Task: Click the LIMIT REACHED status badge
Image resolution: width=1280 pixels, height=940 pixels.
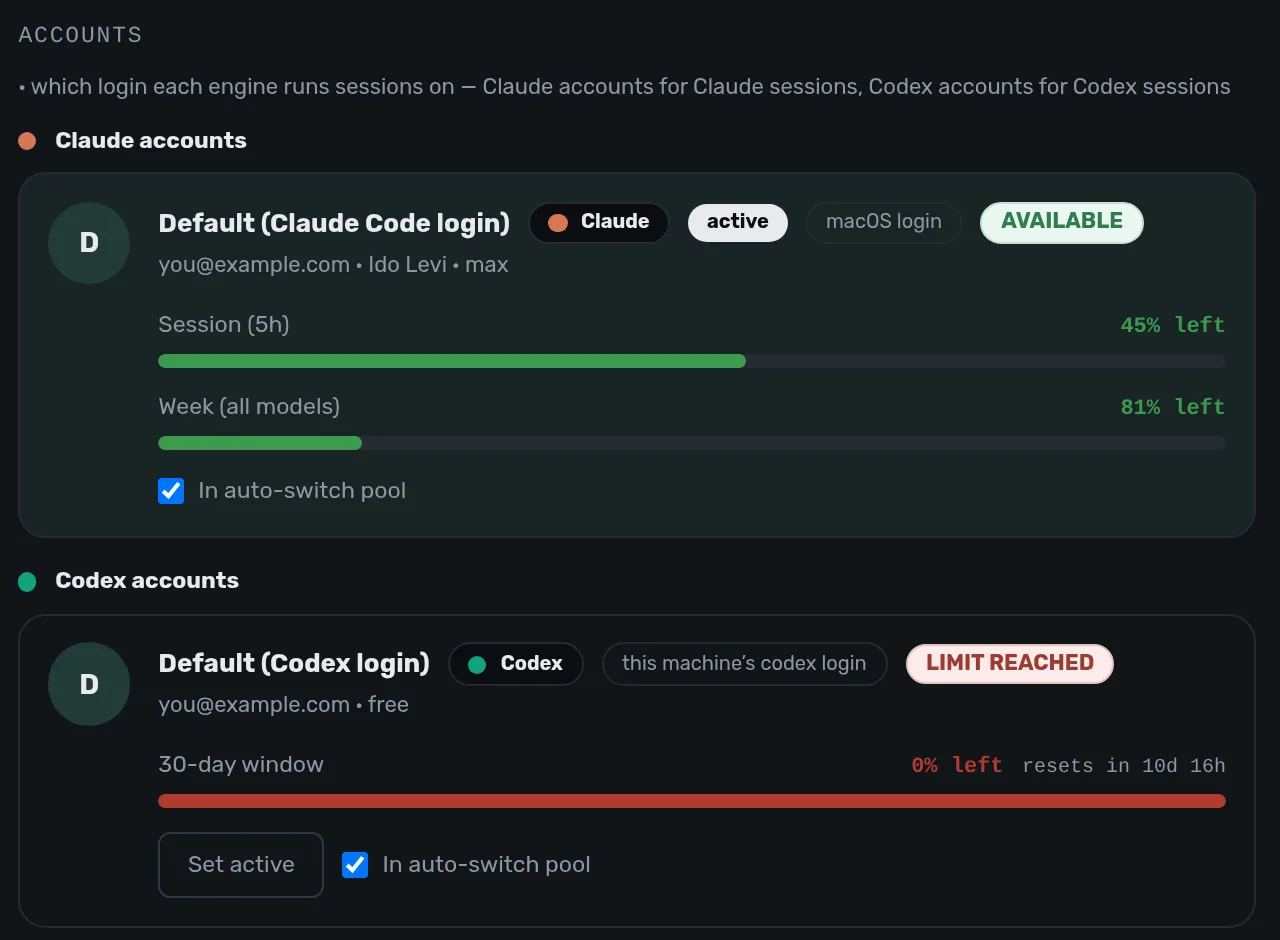Action: (x=1010, y=663)
